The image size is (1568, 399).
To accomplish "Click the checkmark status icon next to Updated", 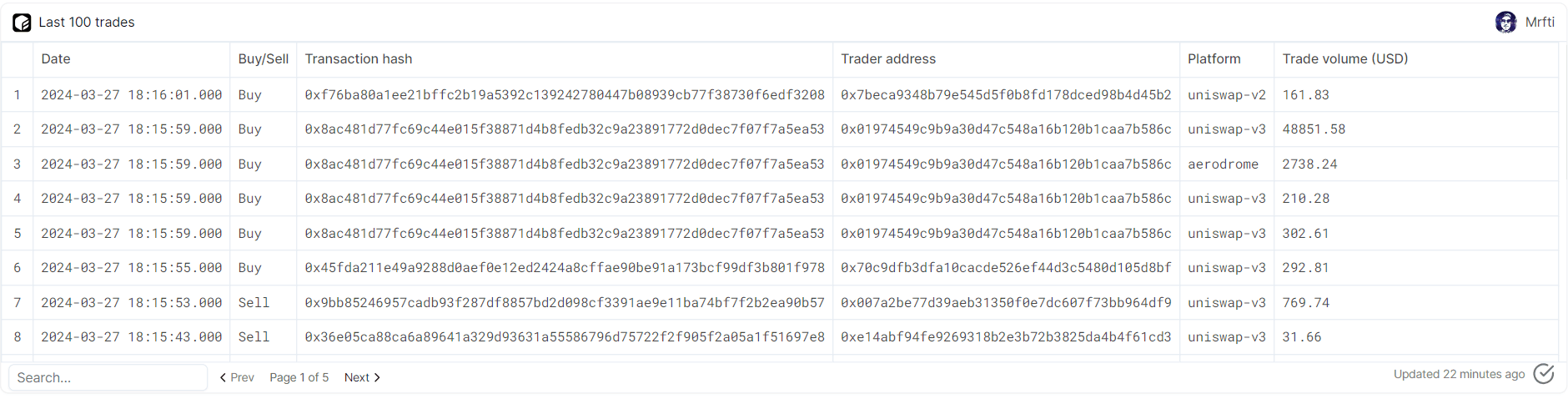I will [1544, 374].
